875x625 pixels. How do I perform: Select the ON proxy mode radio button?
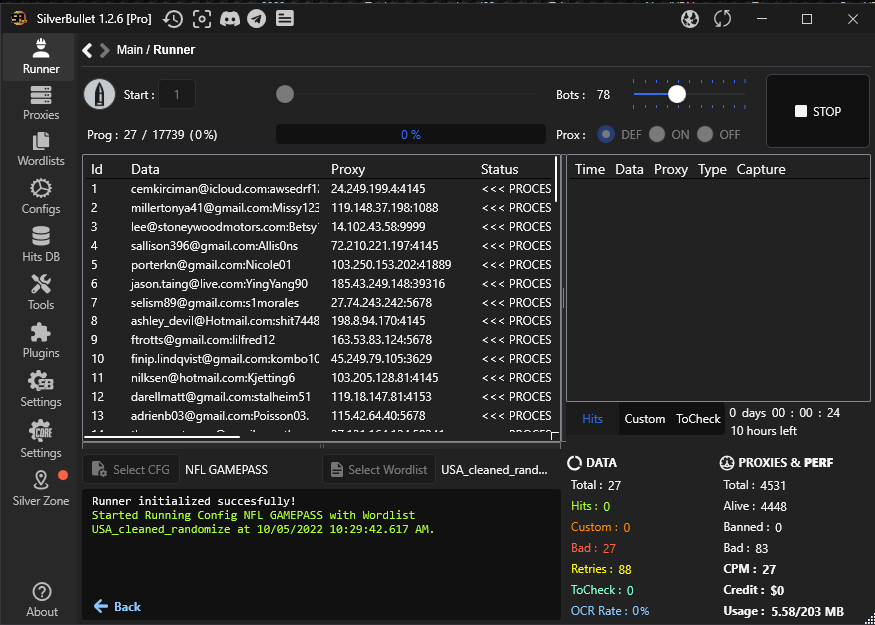pyautogui.click(x=657, y=134)
